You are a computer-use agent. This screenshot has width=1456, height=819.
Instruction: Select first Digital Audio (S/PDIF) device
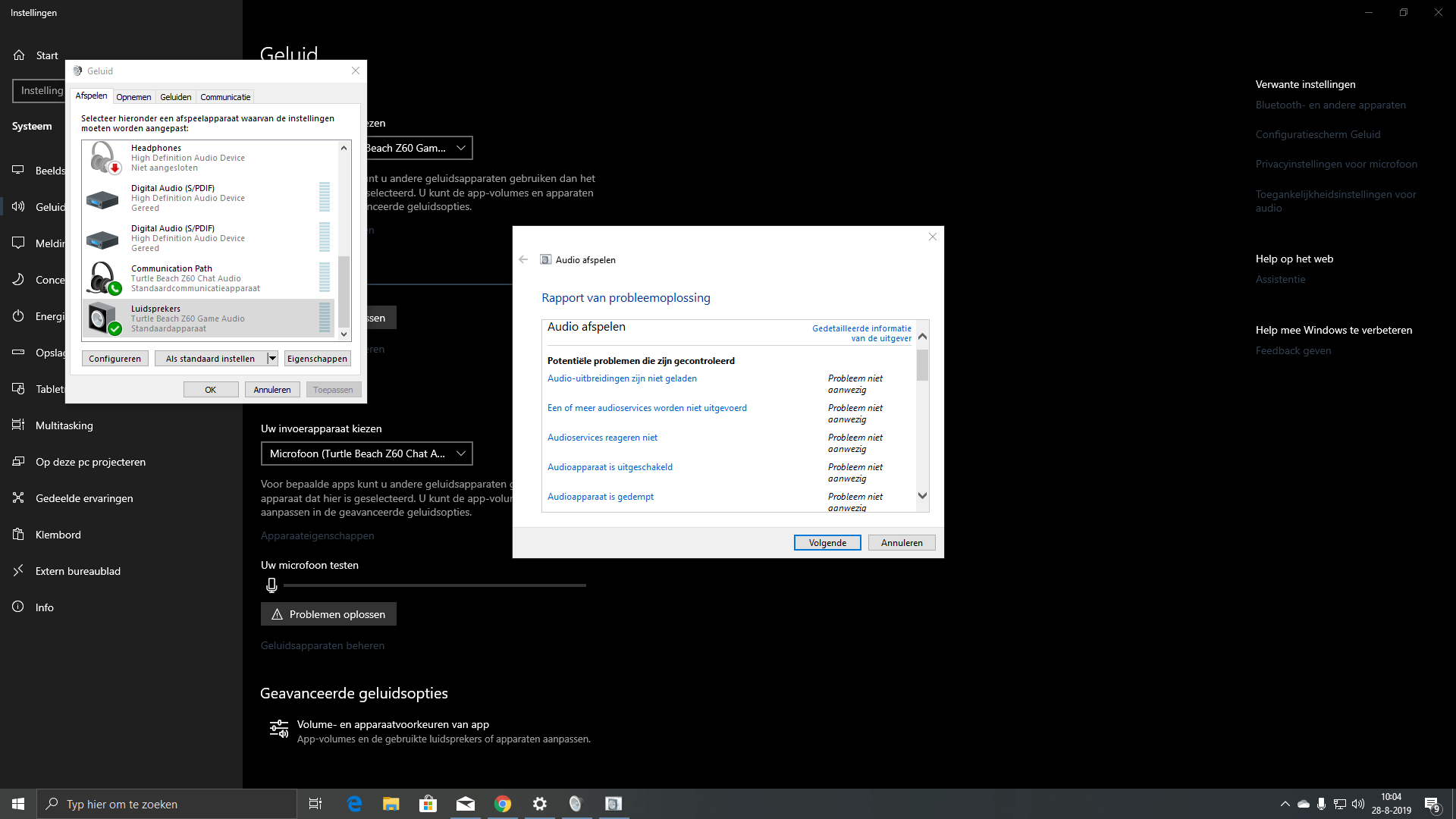pyautogui.click(x=209, y=198)
